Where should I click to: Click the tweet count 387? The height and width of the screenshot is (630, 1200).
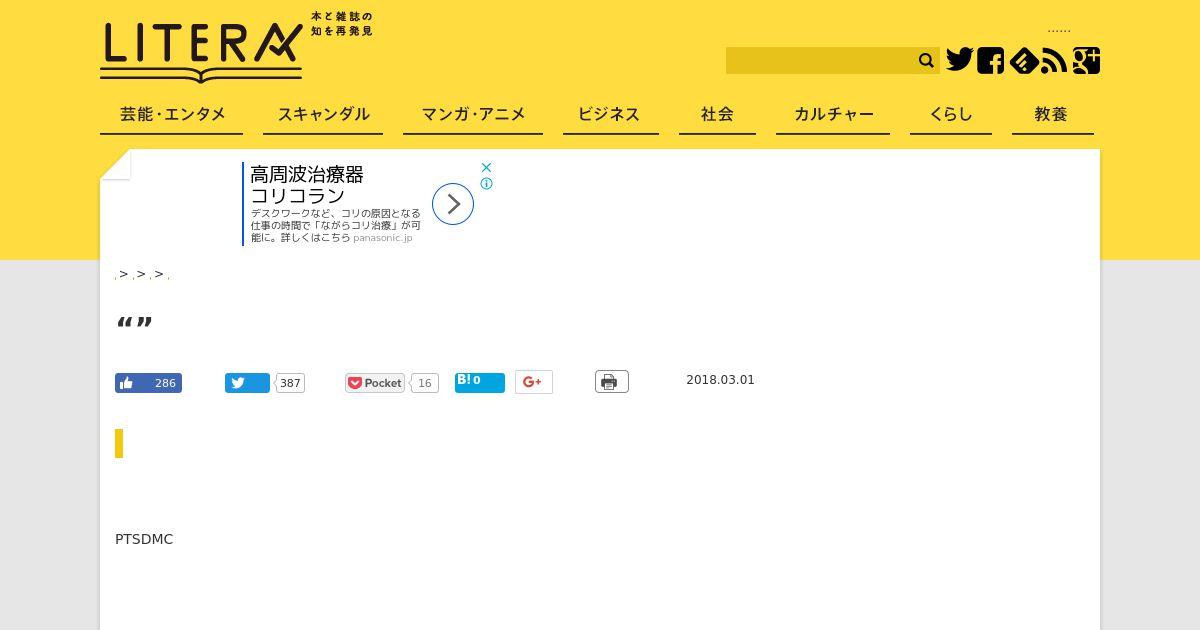(290, 383)
